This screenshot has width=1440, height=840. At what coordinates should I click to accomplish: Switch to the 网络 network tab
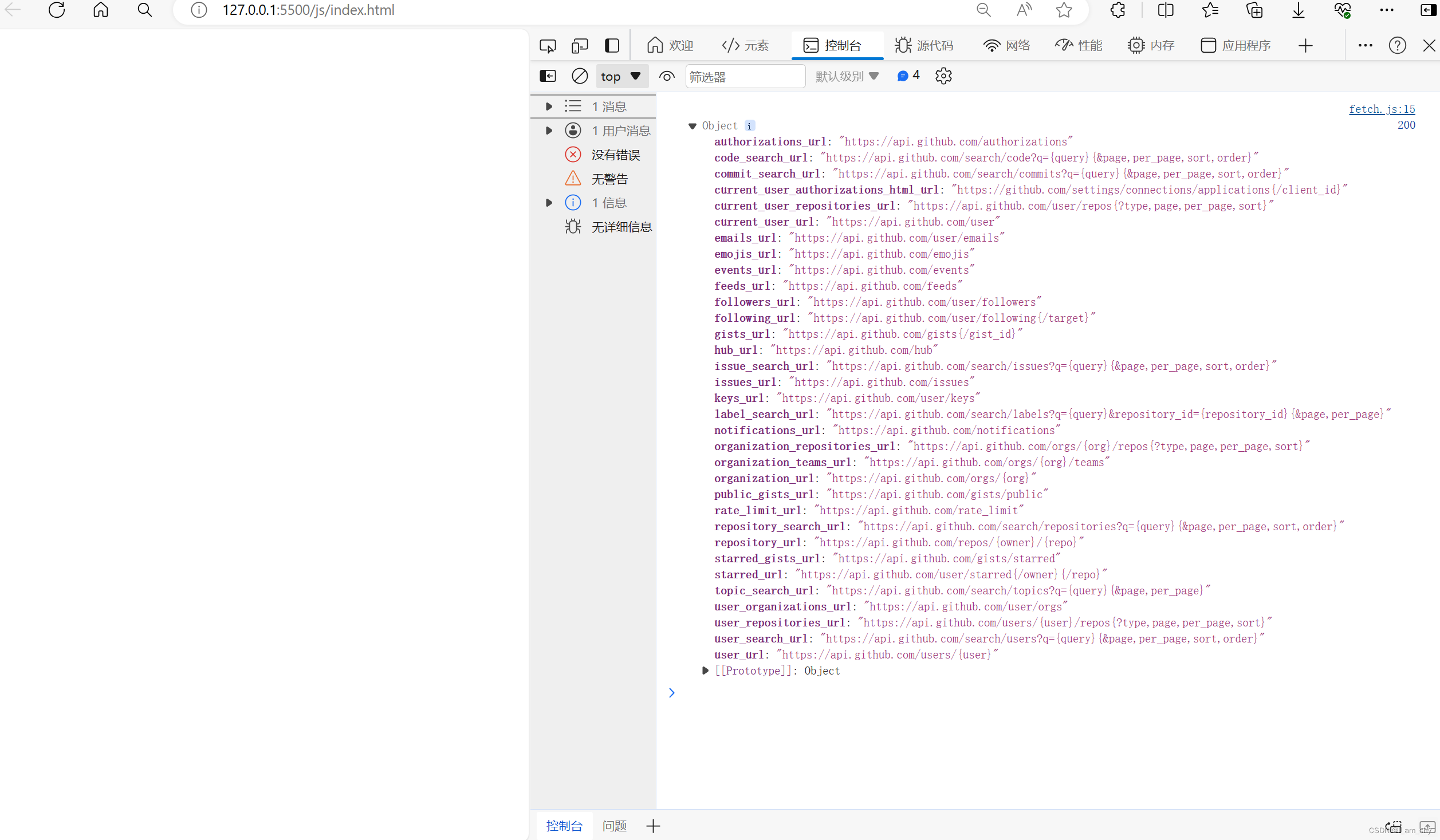(x=1006, y=46)
